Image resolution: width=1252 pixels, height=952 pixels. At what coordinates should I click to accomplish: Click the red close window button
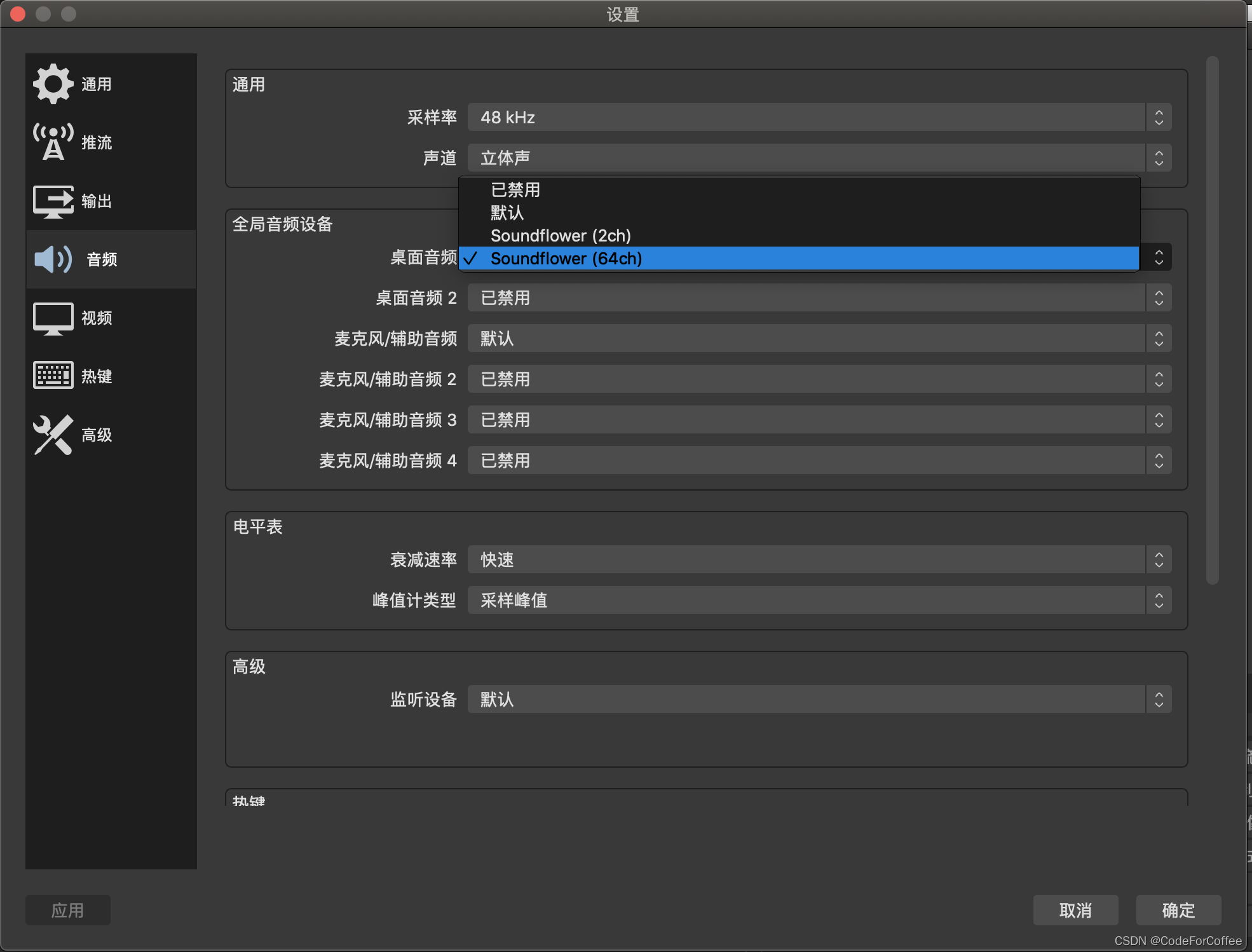click(18, 14)
